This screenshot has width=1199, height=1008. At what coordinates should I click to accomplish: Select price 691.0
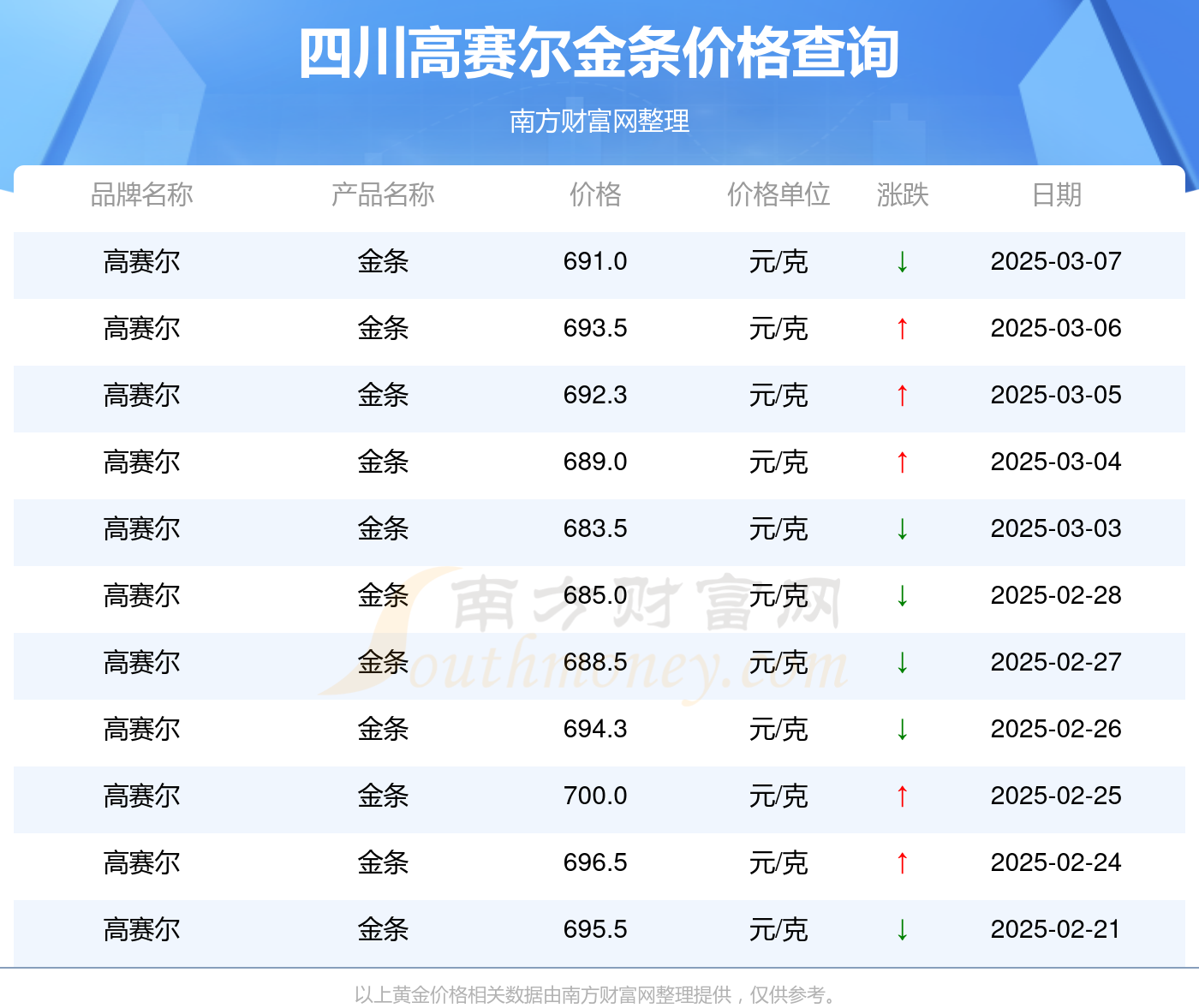click(595, 261)
